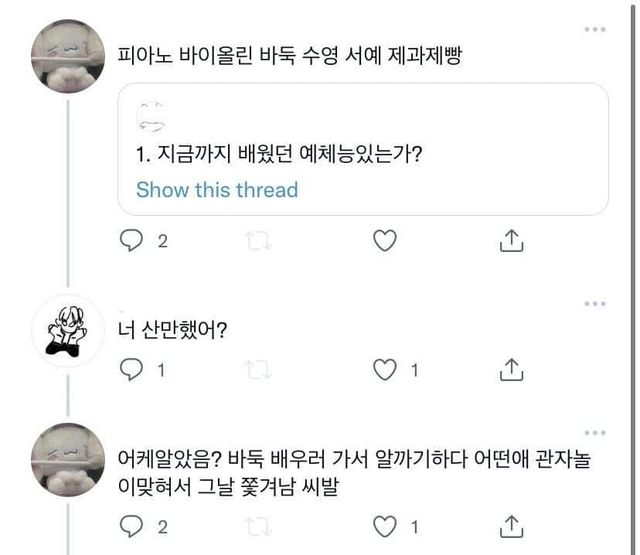The height and width of the screenshot is (555, 640).
Task: Like the '너 산만했어?' tweet
Action: click(x=385, y=370)
